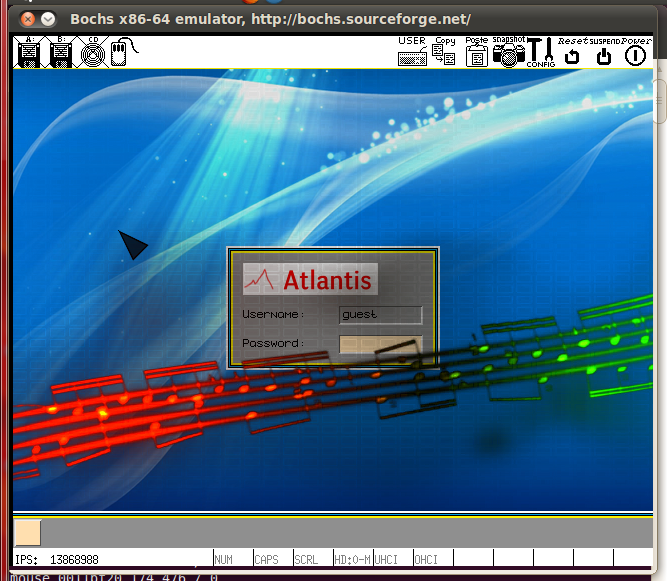
Task: Take a snapshot with camera icon
Action: 509,52
